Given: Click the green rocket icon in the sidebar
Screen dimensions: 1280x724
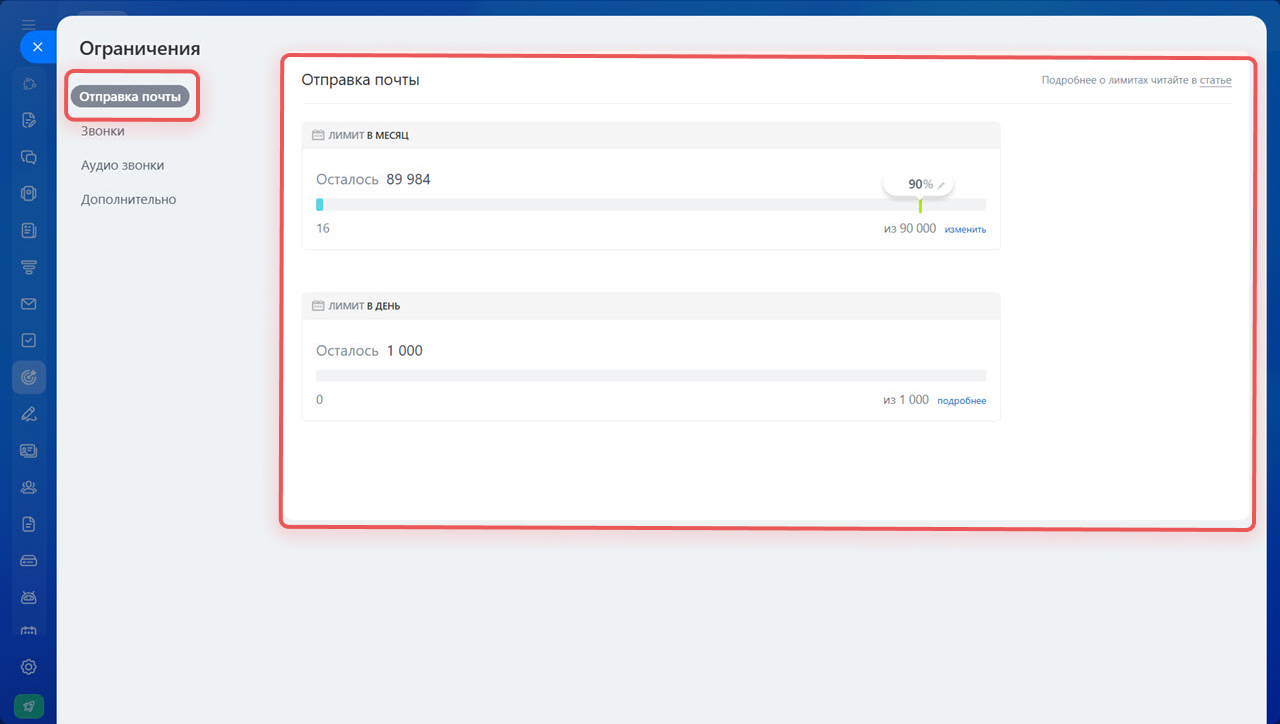Looking at the screenshot, I should (28, 706).
